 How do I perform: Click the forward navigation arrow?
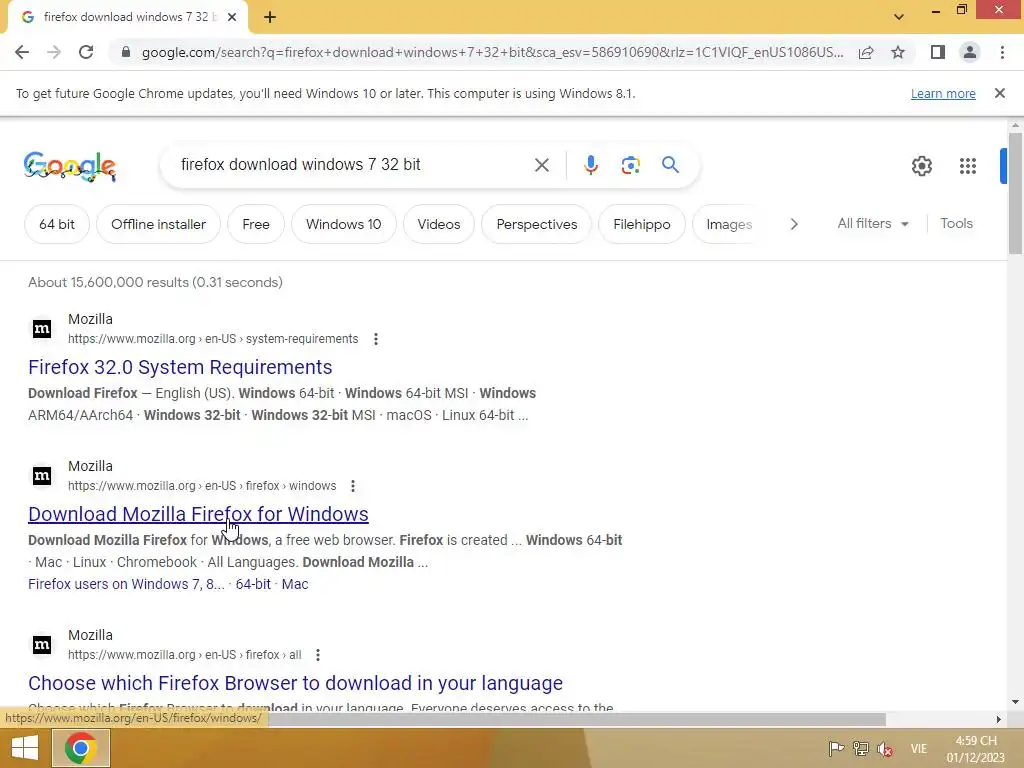pos(54,52)
